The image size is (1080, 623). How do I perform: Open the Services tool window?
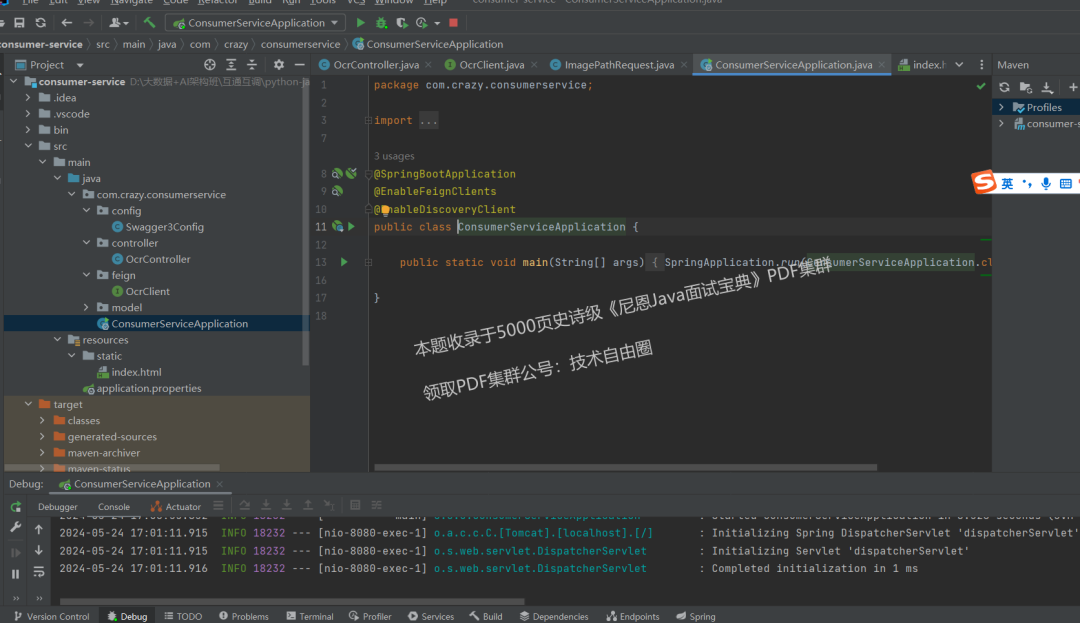(430, 616)
